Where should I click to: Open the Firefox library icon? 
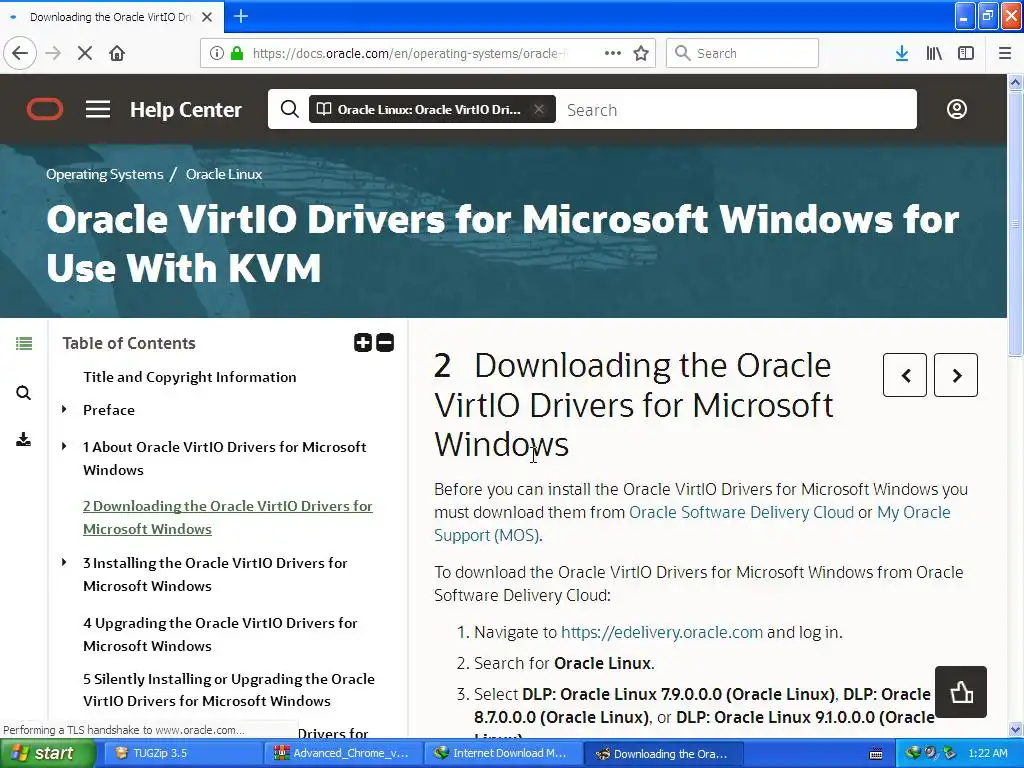(934, 54)
